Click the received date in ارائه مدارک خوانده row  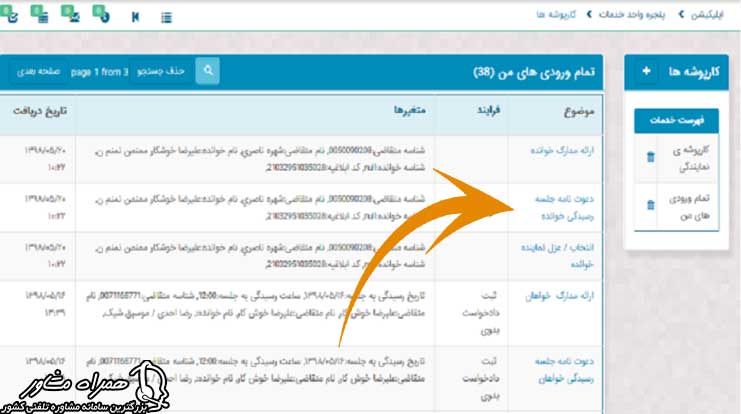click(45, 158)
